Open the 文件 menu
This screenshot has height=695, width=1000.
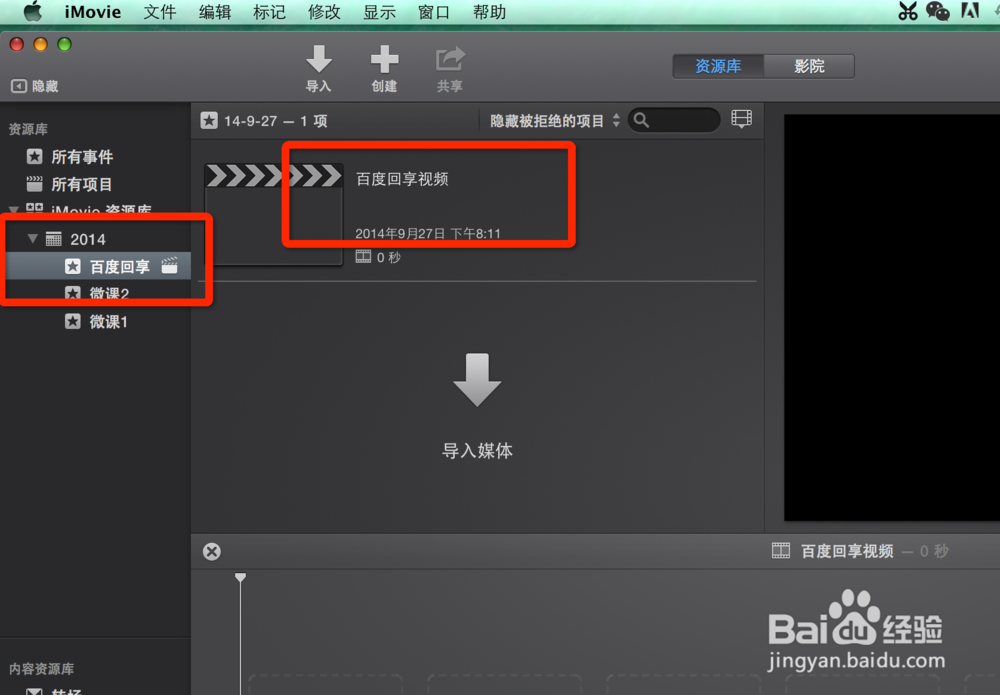[159, 12]
